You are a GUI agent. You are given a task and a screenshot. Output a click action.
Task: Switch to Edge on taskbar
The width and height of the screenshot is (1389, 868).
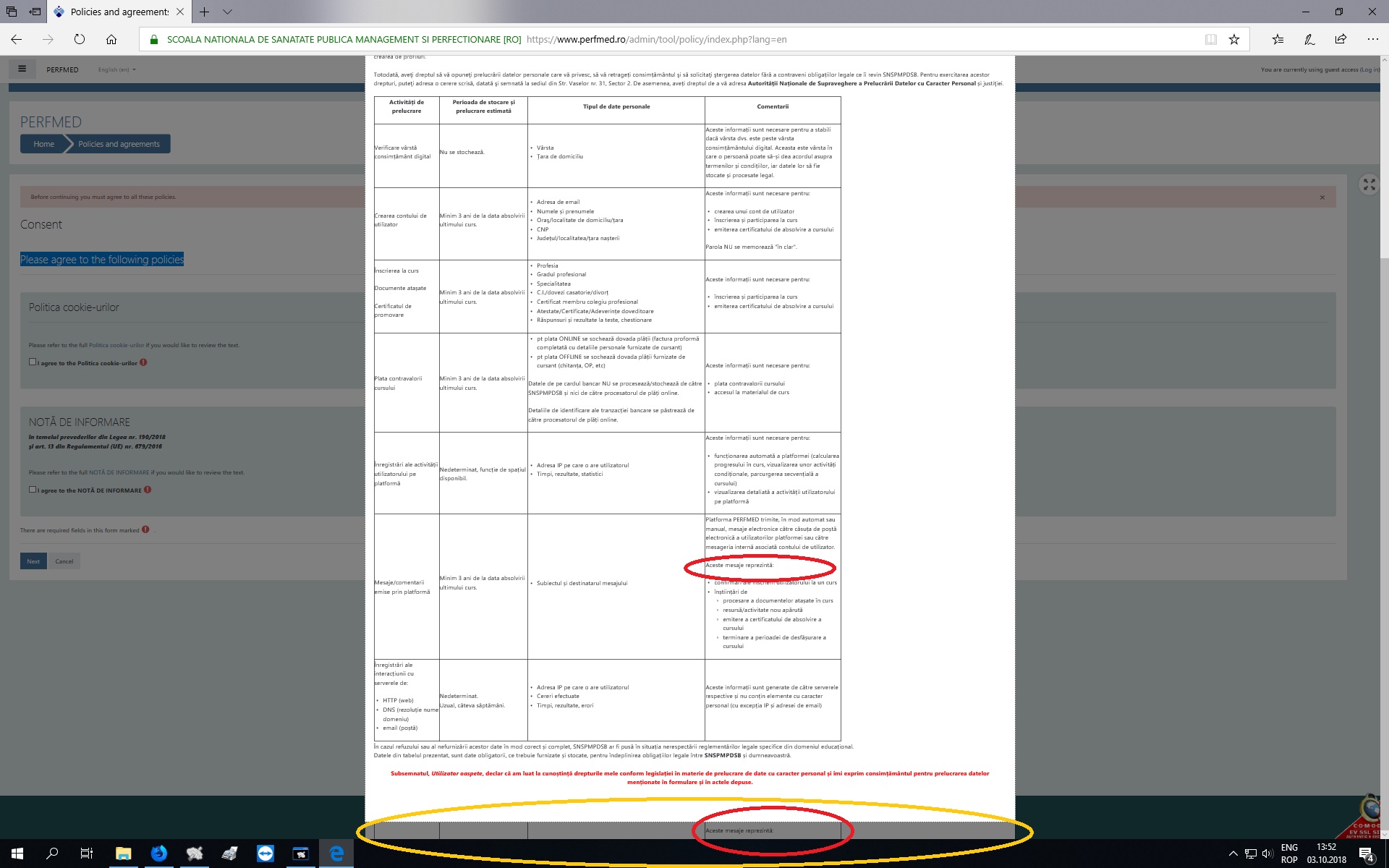(336, 854)
